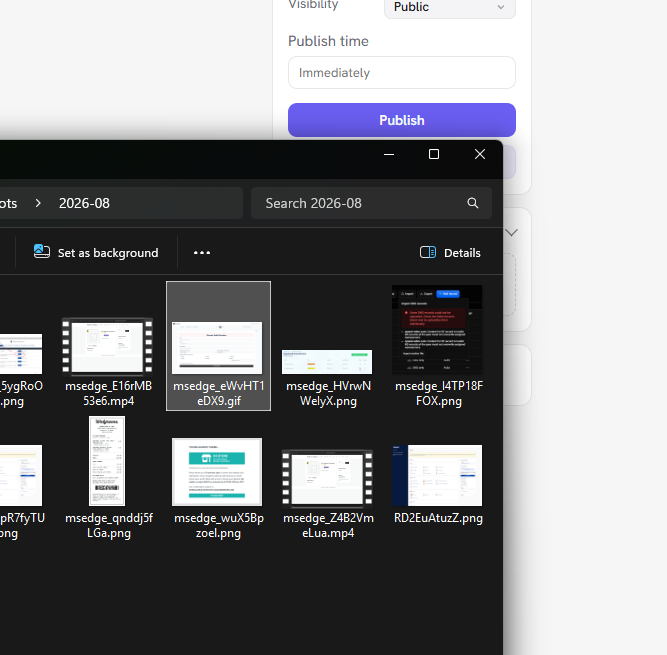
Task: Open the Visibility dropdown set to Public
Action: point(450,7)
